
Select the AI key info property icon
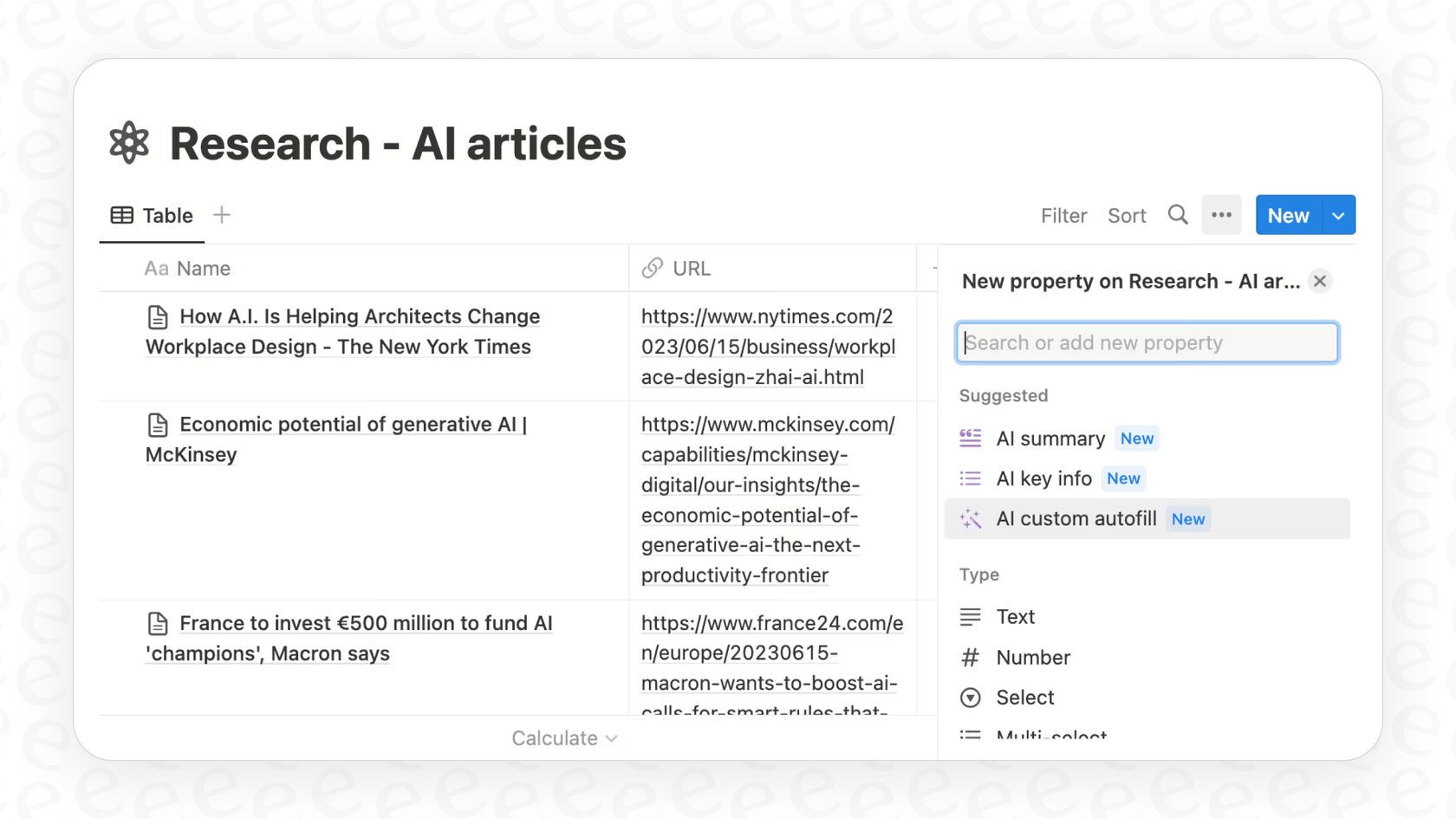[971, 478]
